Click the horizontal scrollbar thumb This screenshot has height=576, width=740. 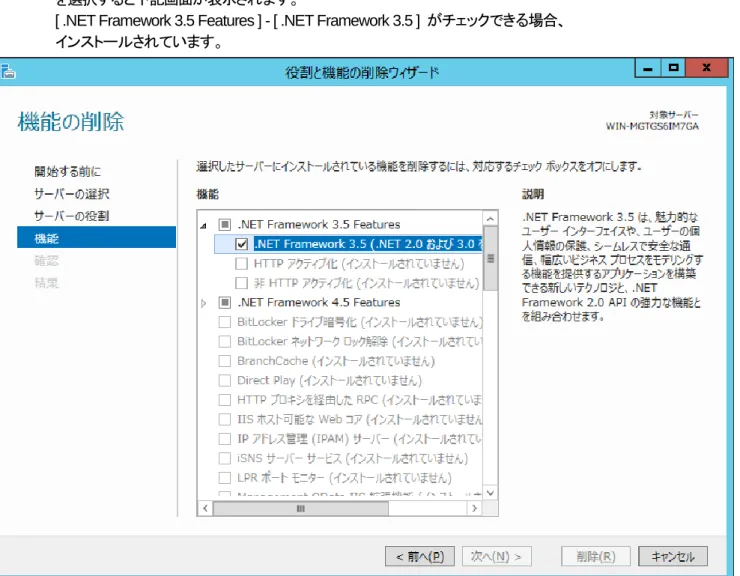coord(301,508)
